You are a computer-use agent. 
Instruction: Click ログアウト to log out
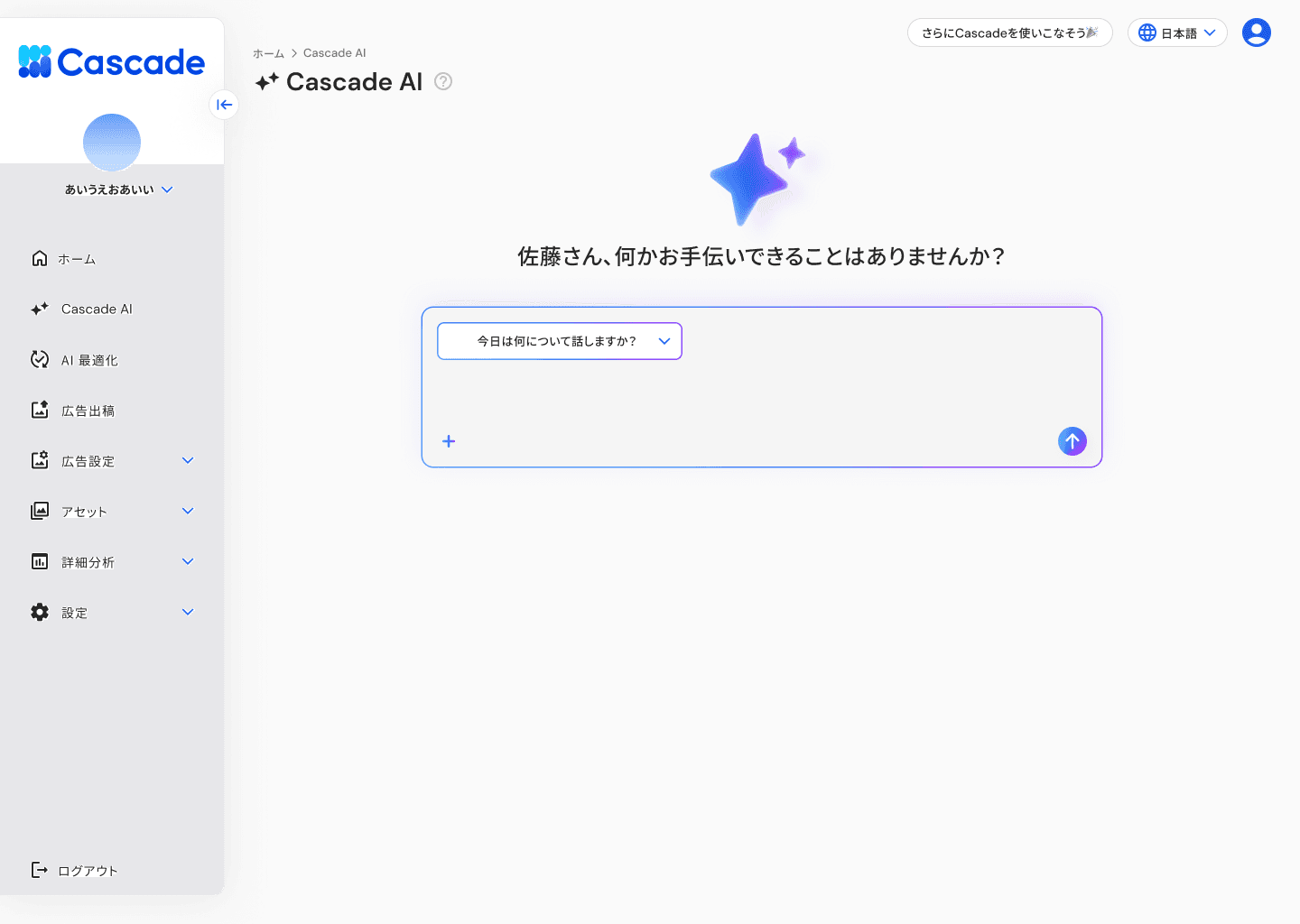coord(87,870)
